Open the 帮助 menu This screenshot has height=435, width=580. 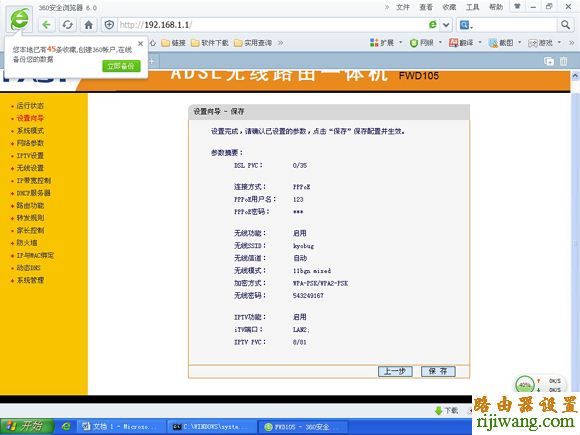(496, 7)
